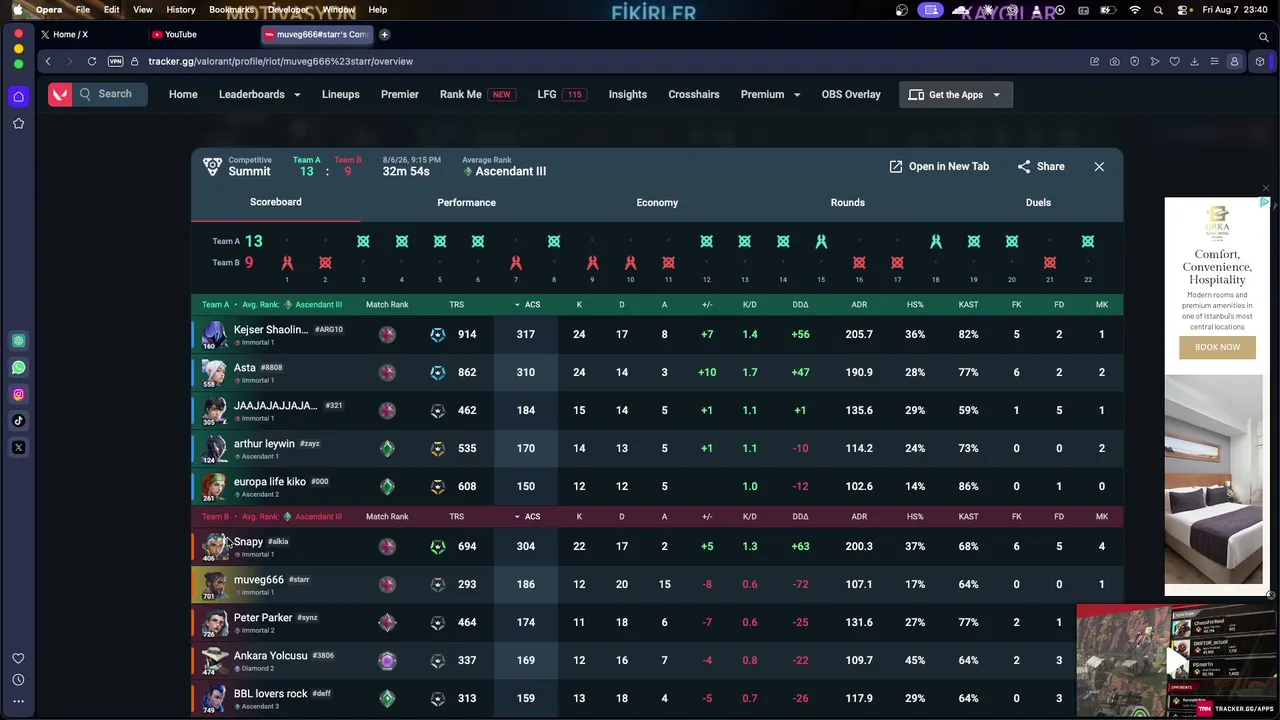
Task: Open a new tab with the plus button
Action: (x=384, y=34)
